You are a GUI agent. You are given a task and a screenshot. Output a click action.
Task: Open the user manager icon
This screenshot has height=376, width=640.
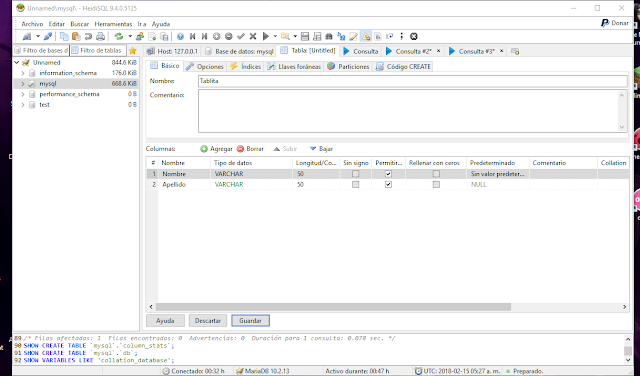(x=140, y=36)
